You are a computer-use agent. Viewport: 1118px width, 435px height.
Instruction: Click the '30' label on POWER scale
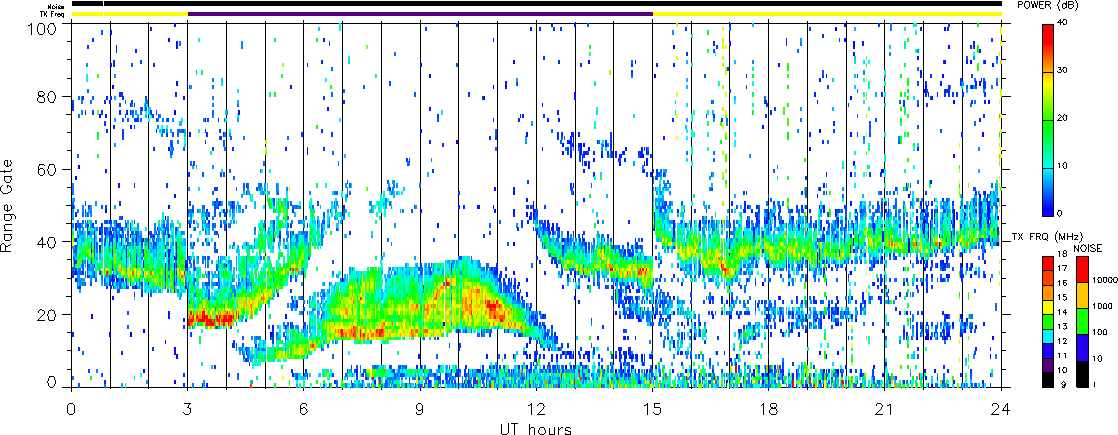[x=1063, y=72]
